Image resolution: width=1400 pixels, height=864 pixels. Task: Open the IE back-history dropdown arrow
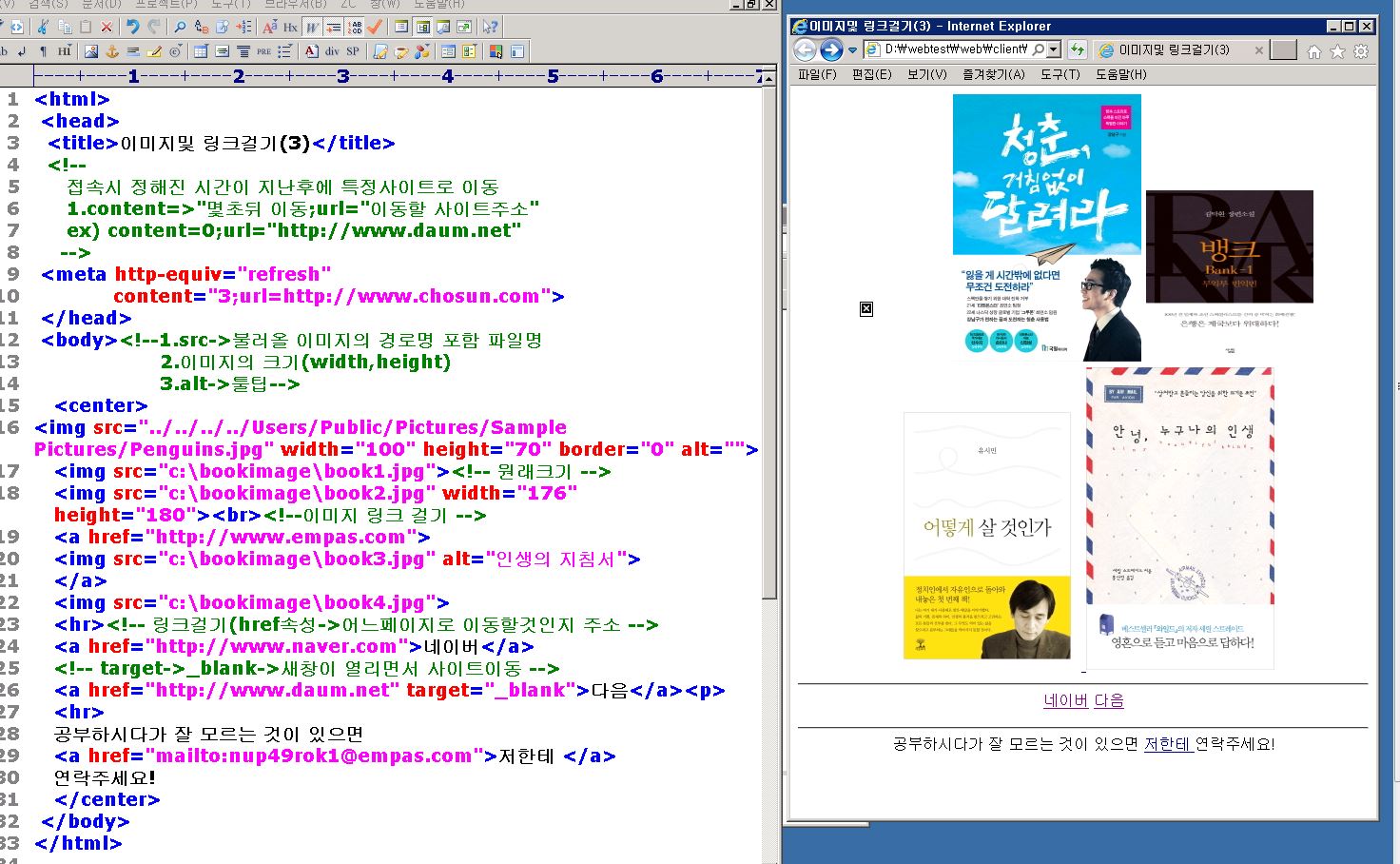point(852,50)
